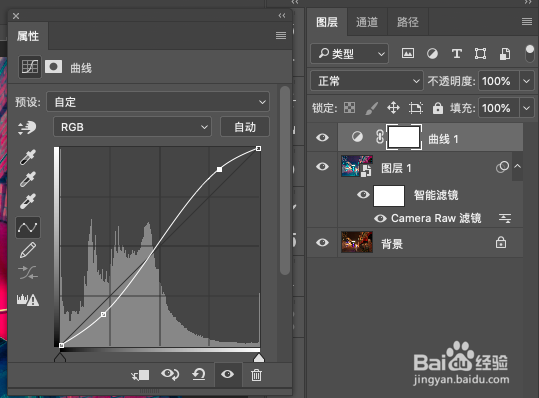
Task: Select the 图层 1 layer thumbnail
Action: click(357, 166)
